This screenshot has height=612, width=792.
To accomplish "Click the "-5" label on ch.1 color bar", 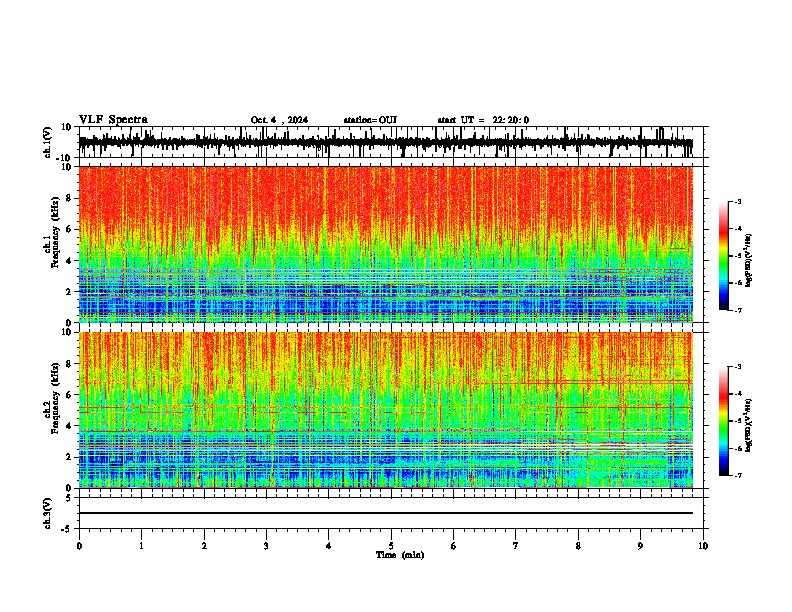I will click(737, 256).
